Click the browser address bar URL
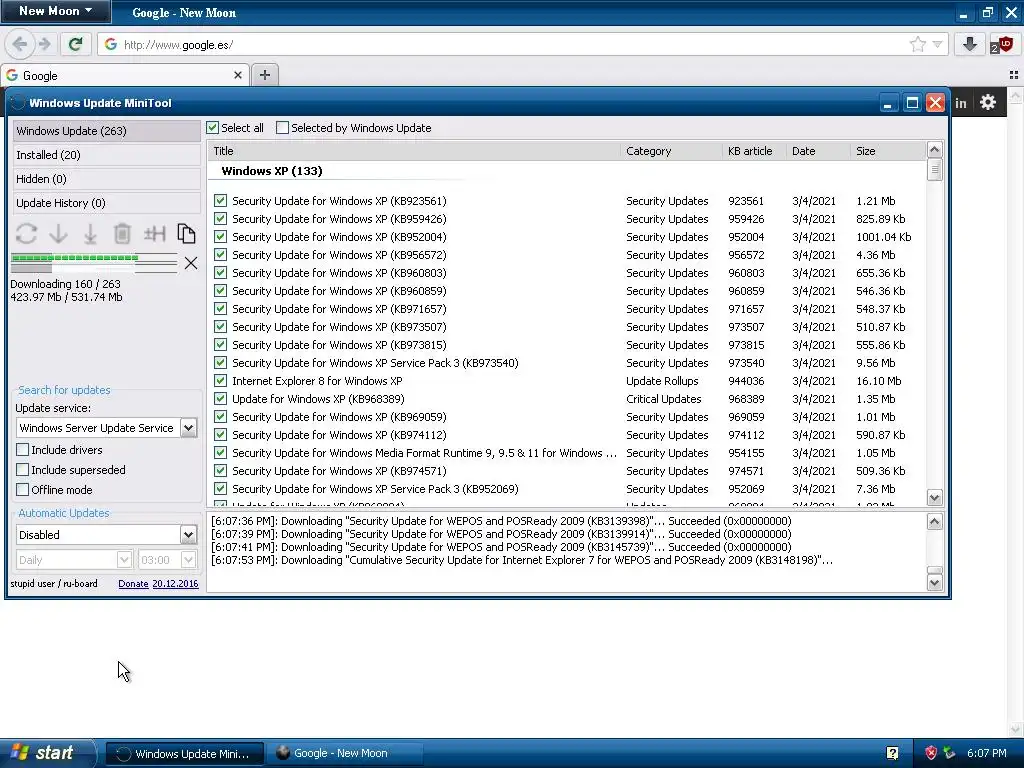 (178, 45)
